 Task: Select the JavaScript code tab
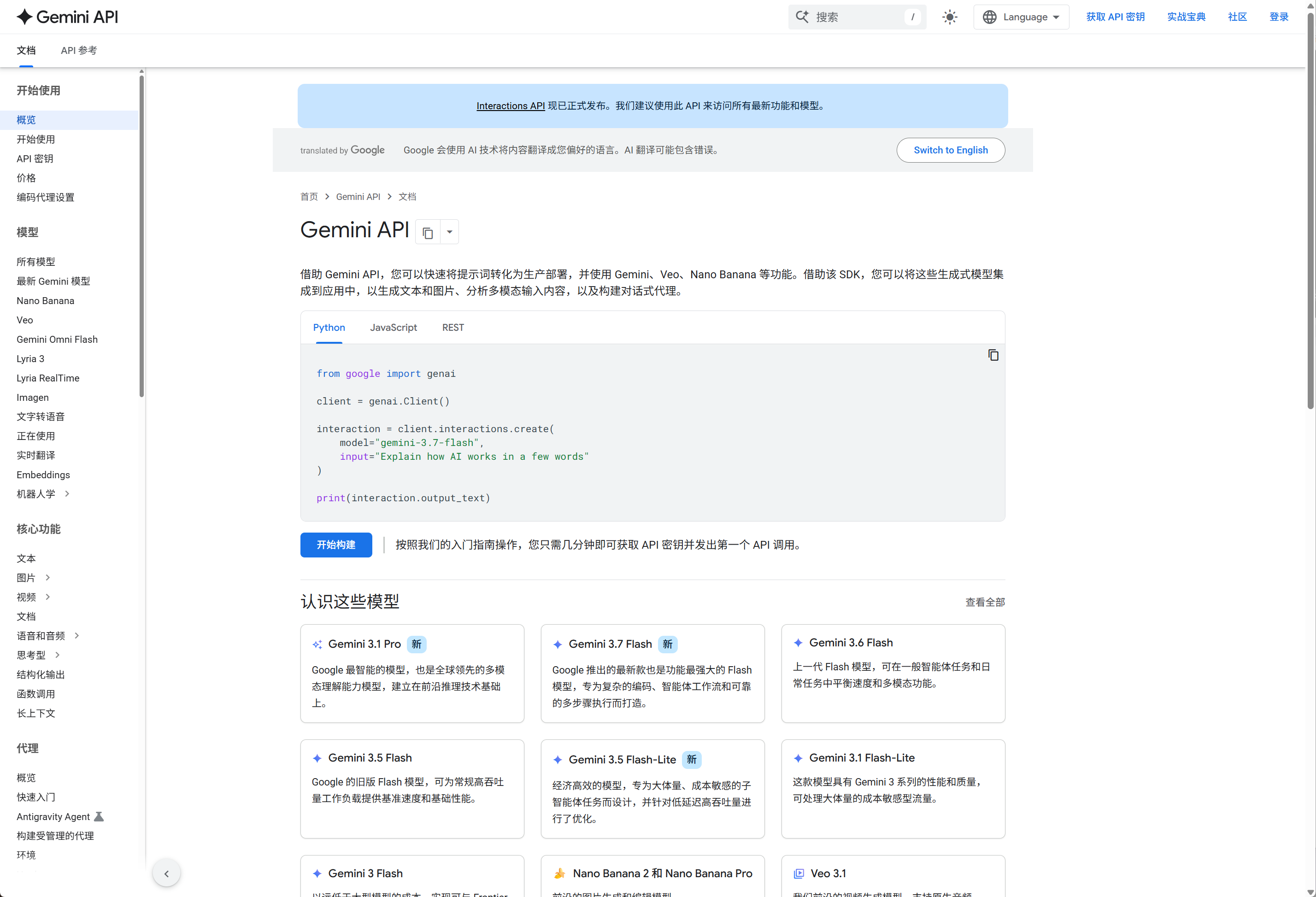394,327
